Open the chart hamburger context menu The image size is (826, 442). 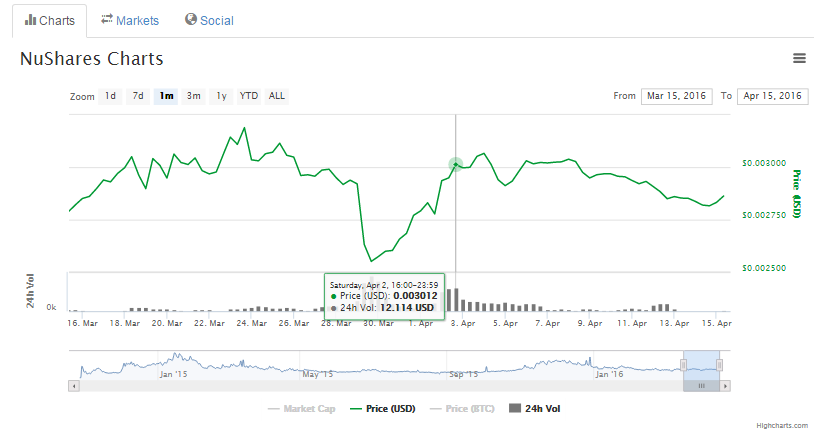(x=799, y=58)
